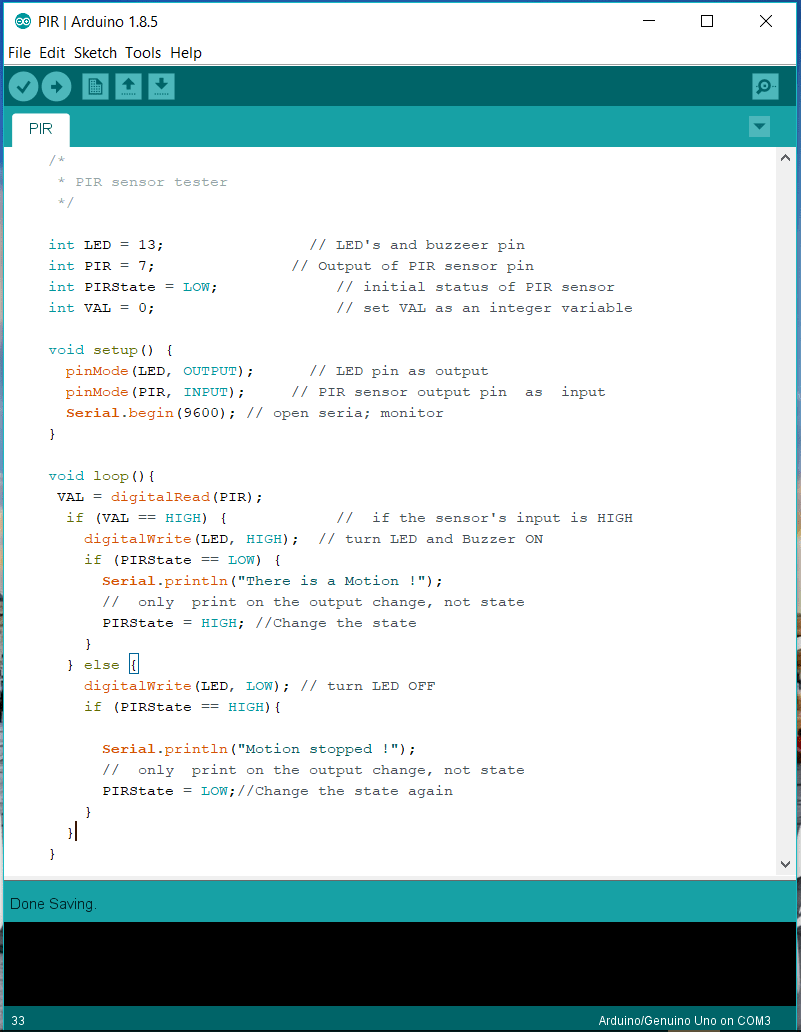Click line number 33 in status bar
This screenshot has width=801, height=1032.
coord(18,1021)
